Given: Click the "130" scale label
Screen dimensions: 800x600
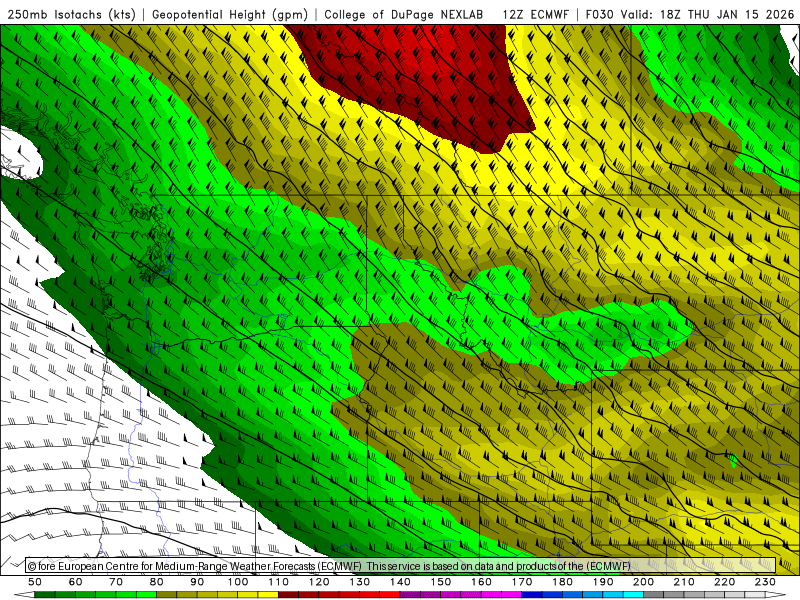Looking at the screenshot, I should click(x=359, y=582).
